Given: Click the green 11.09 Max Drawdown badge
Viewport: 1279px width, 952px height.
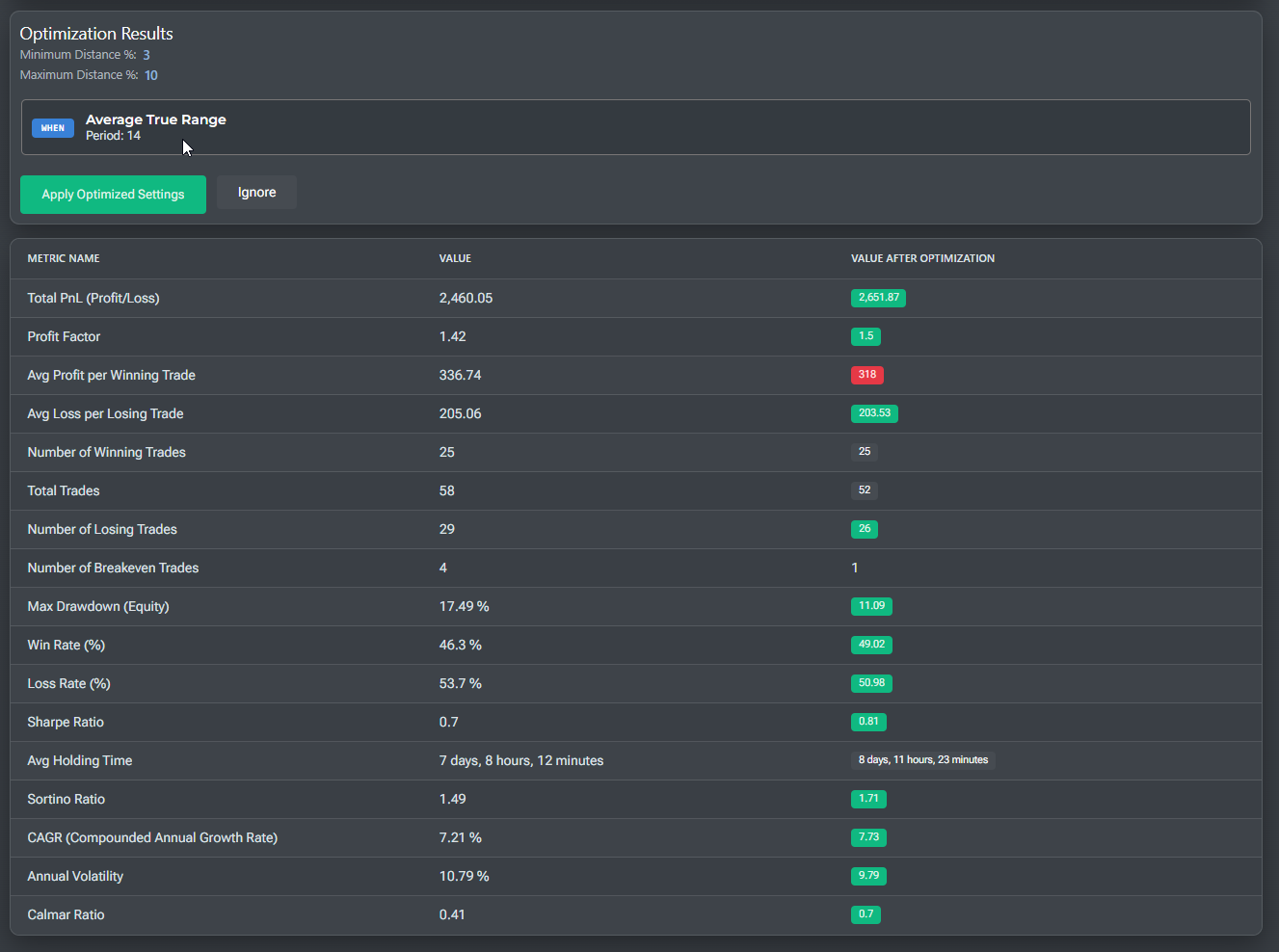Looking at the screenshot, I should pyautogui.click(x=871, y=606).
